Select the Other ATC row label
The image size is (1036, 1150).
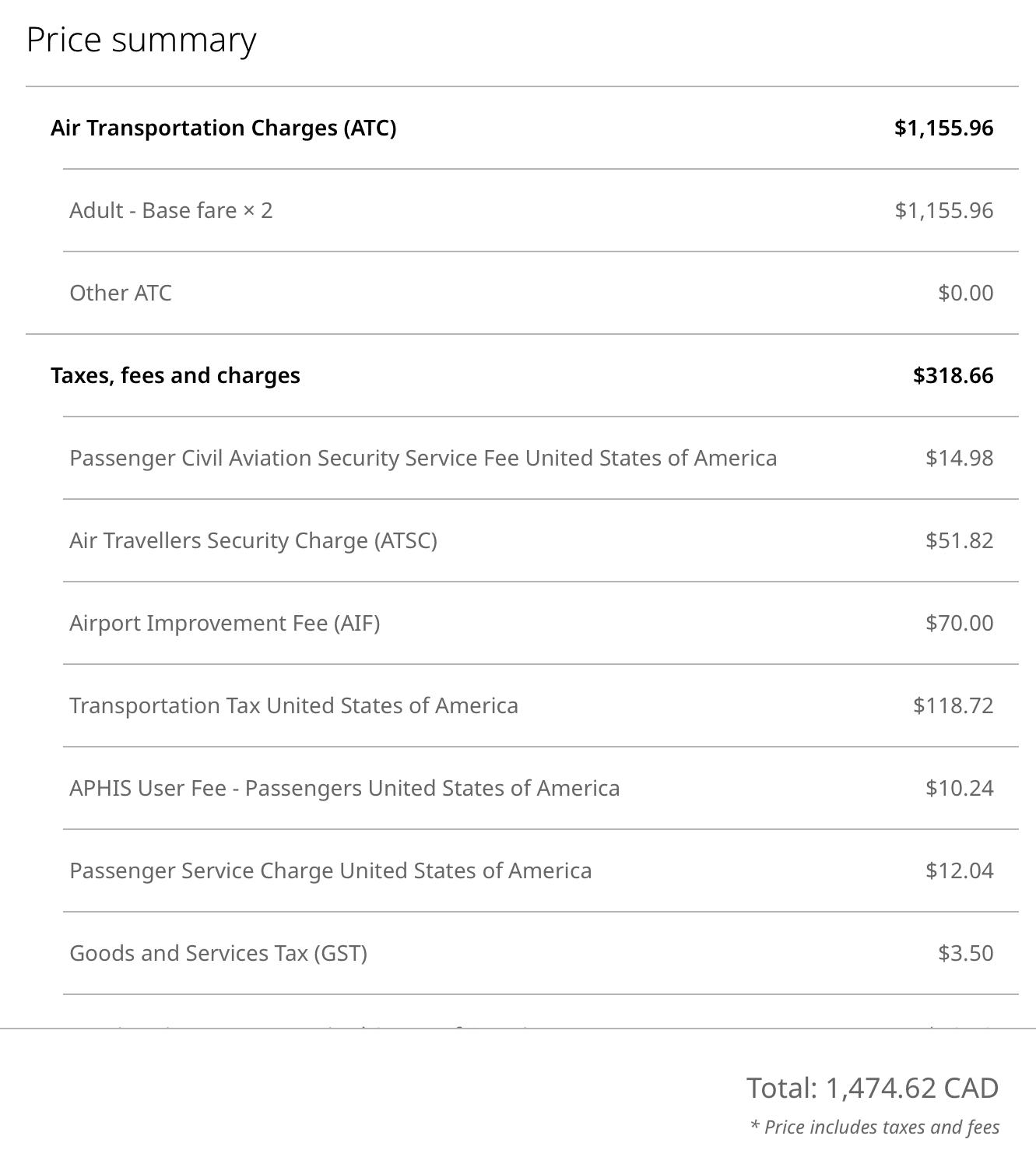point(121,293)
